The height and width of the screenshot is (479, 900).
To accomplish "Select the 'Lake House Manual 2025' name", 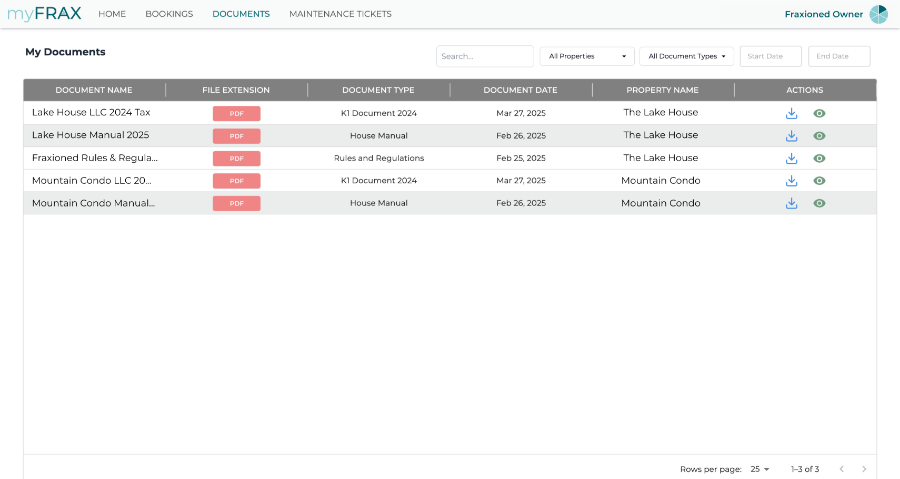I will pyautogui.click(x=91, y=135).
